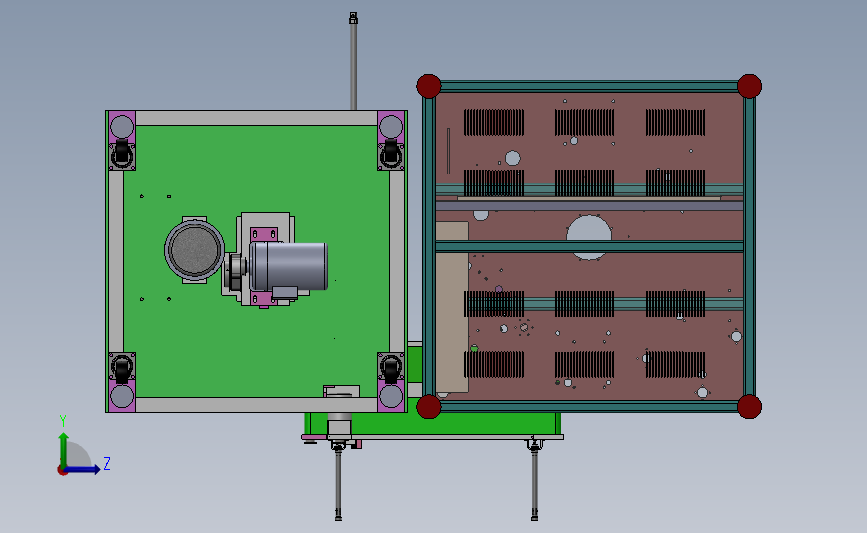The height and width of the screenshot is (533, 867).
Task: Select the top-right vent grille on brown panel
Action: [675, 122]
